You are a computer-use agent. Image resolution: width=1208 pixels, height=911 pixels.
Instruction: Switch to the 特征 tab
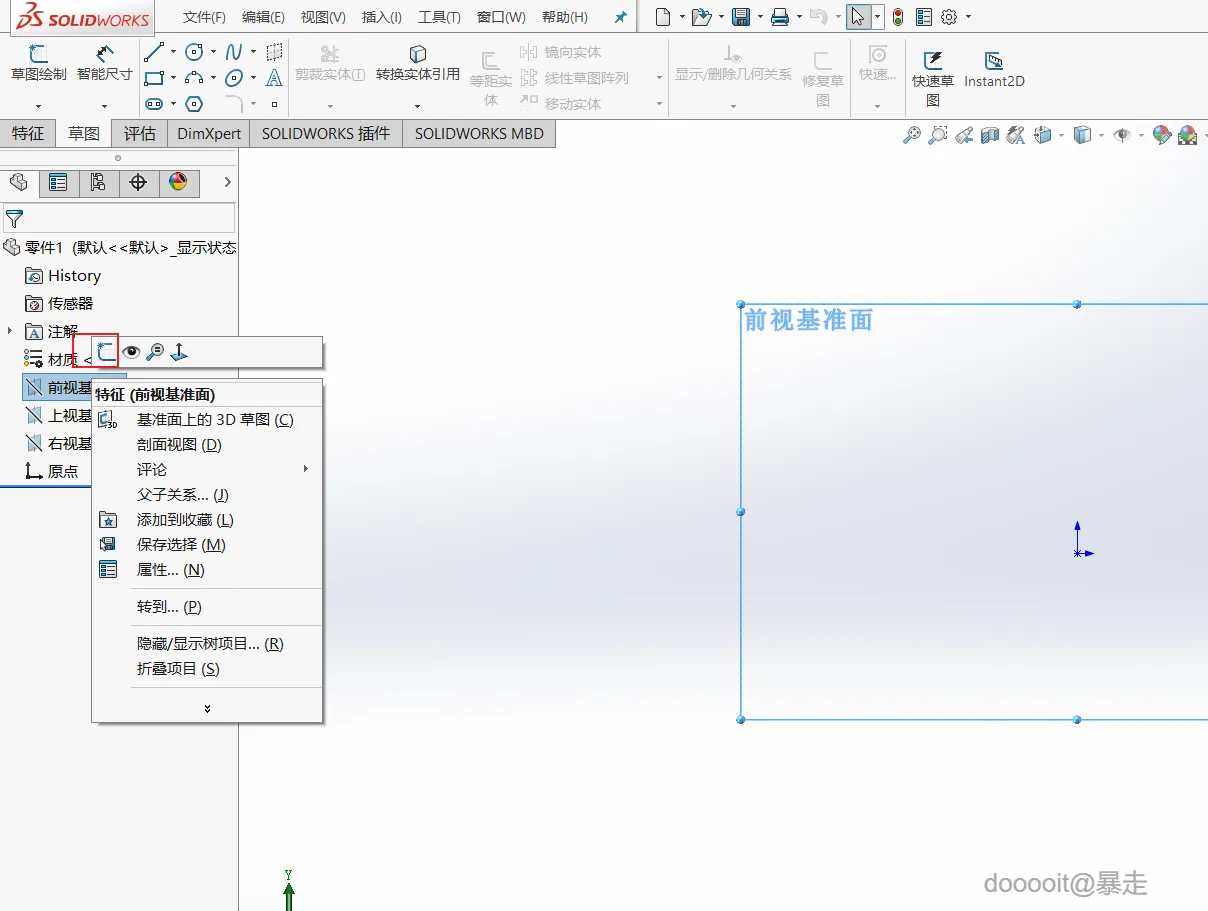tap(28, 133)
